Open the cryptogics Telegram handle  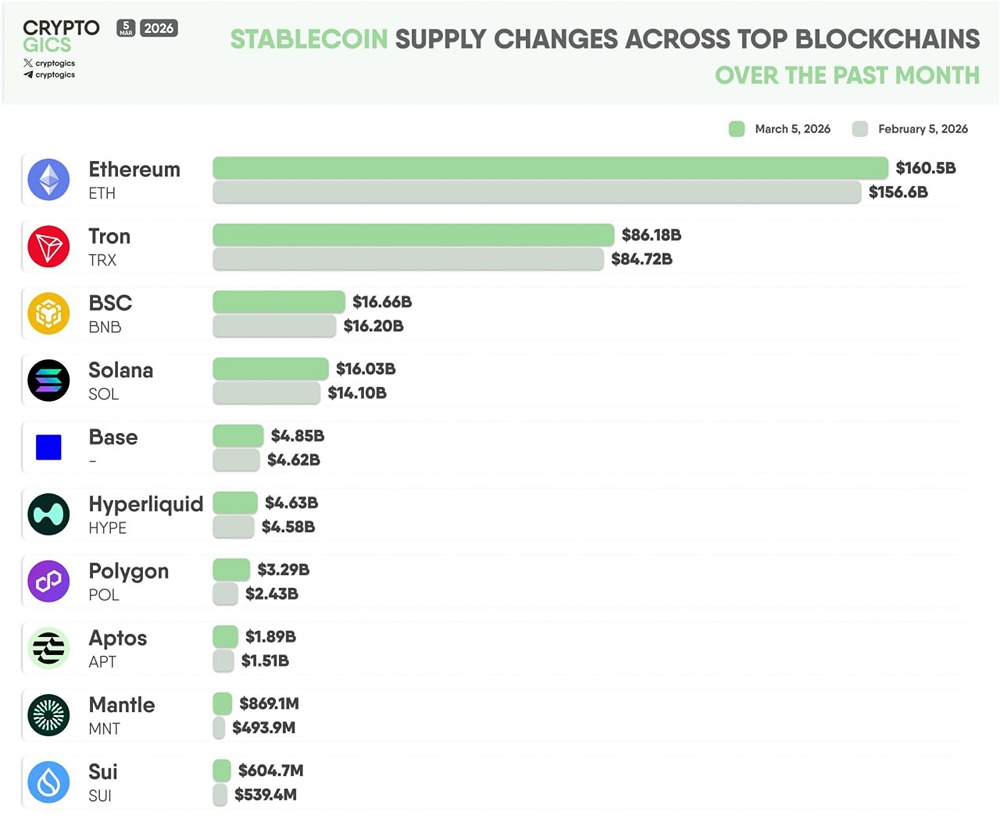point(49,75)
